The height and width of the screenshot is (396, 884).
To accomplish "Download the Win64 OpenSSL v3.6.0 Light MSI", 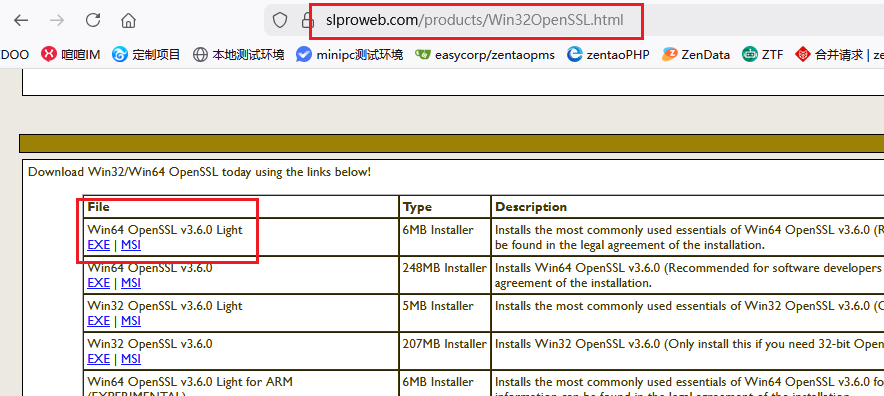I will point(131,245).
